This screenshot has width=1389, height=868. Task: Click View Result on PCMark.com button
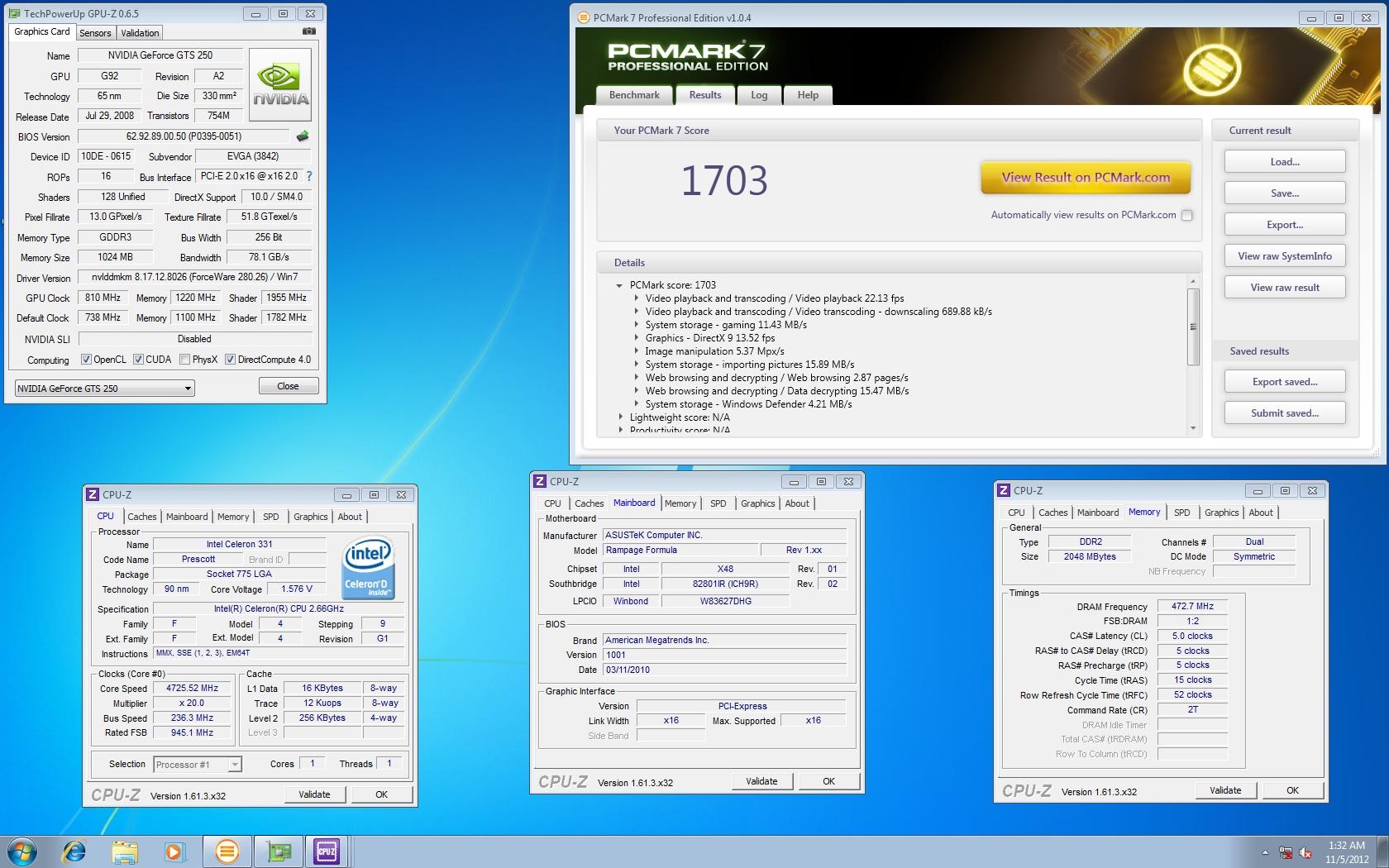point(1086,177)
